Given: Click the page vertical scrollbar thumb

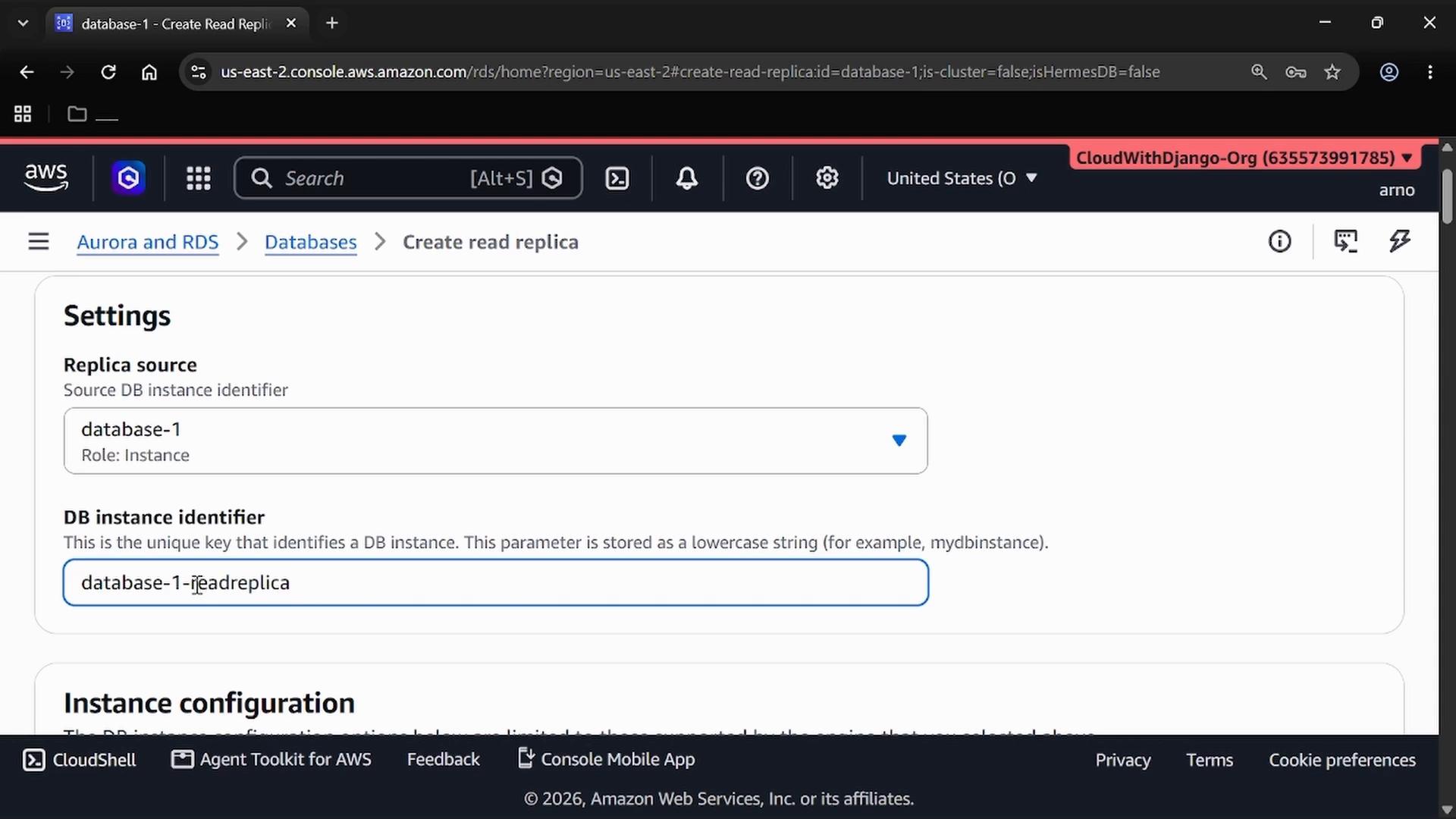Looking at the screenshot, I should click(x=1447, y=196).
